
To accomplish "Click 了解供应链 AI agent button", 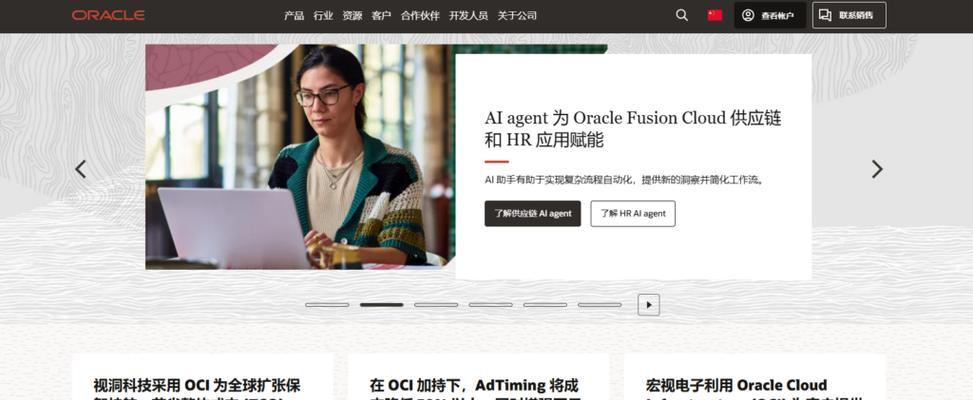I will tap(532, 213).
